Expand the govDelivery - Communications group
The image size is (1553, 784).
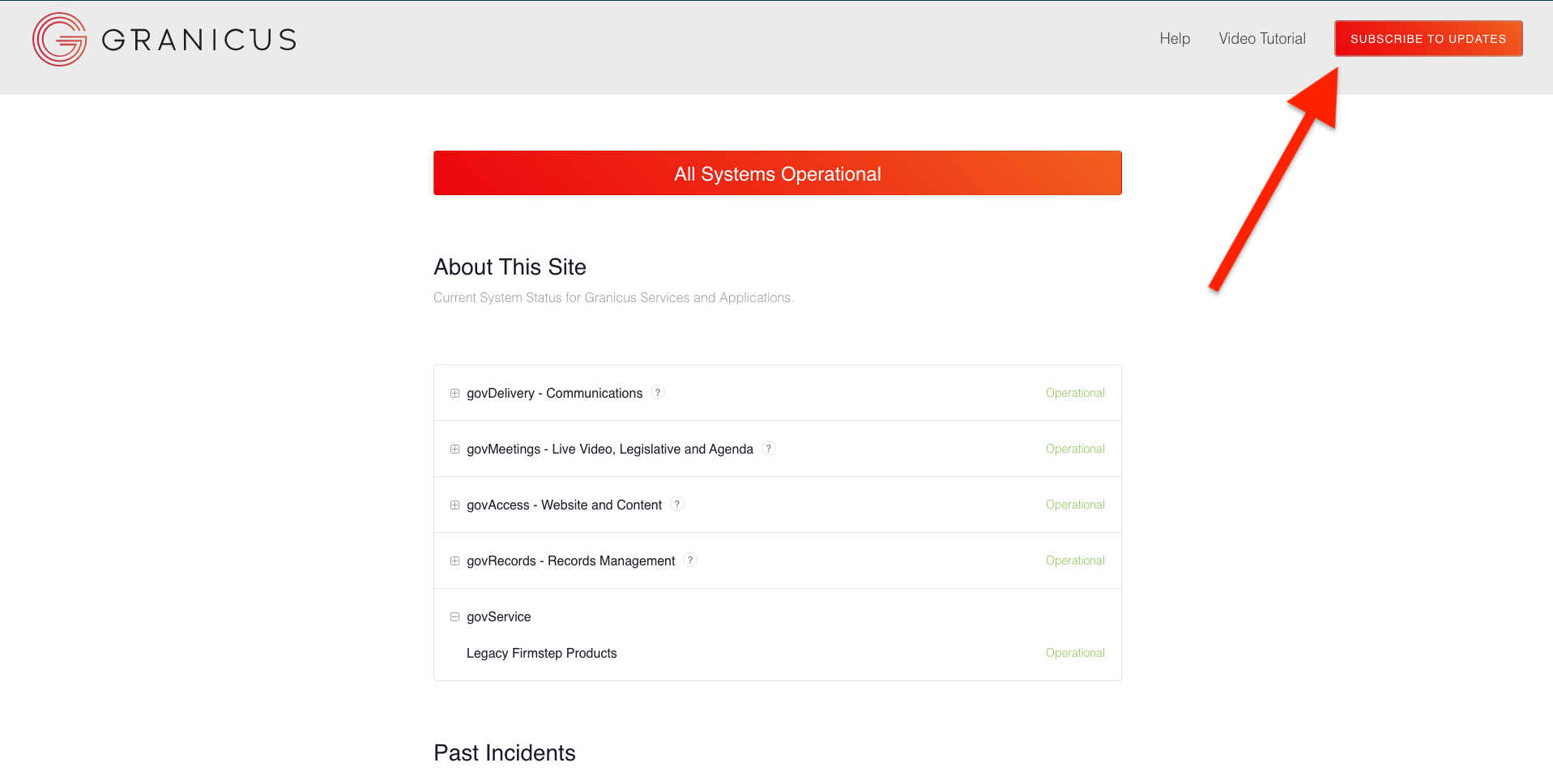(x=455, y=394)
